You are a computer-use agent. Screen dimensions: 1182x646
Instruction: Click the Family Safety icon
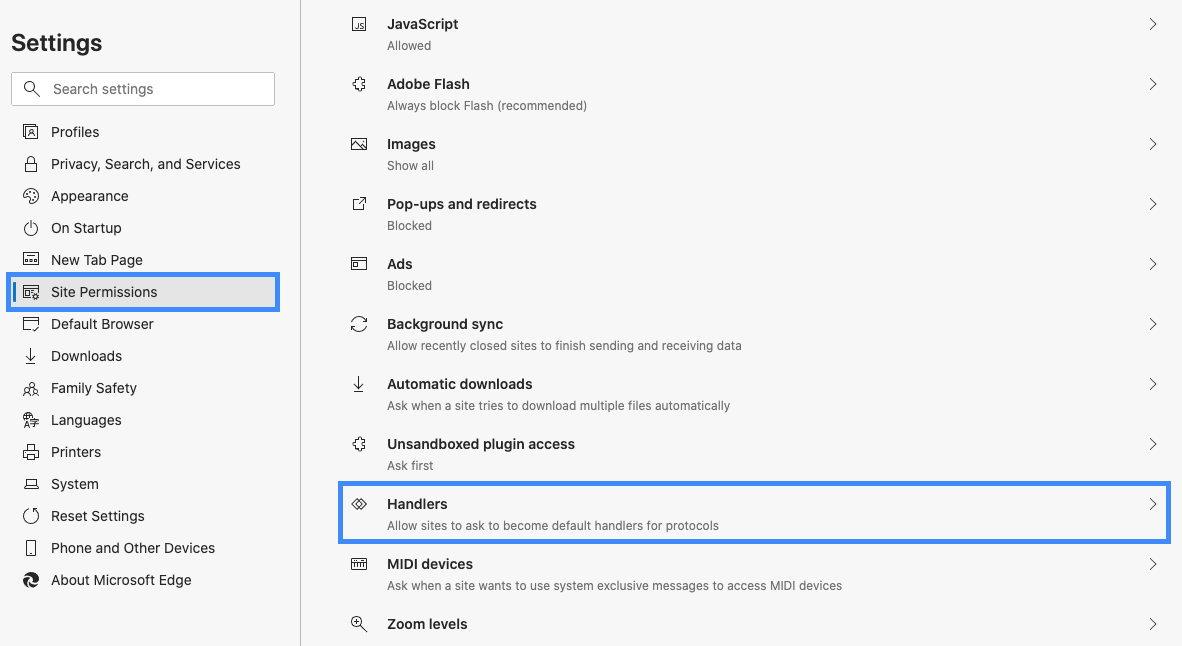(28, 387)
